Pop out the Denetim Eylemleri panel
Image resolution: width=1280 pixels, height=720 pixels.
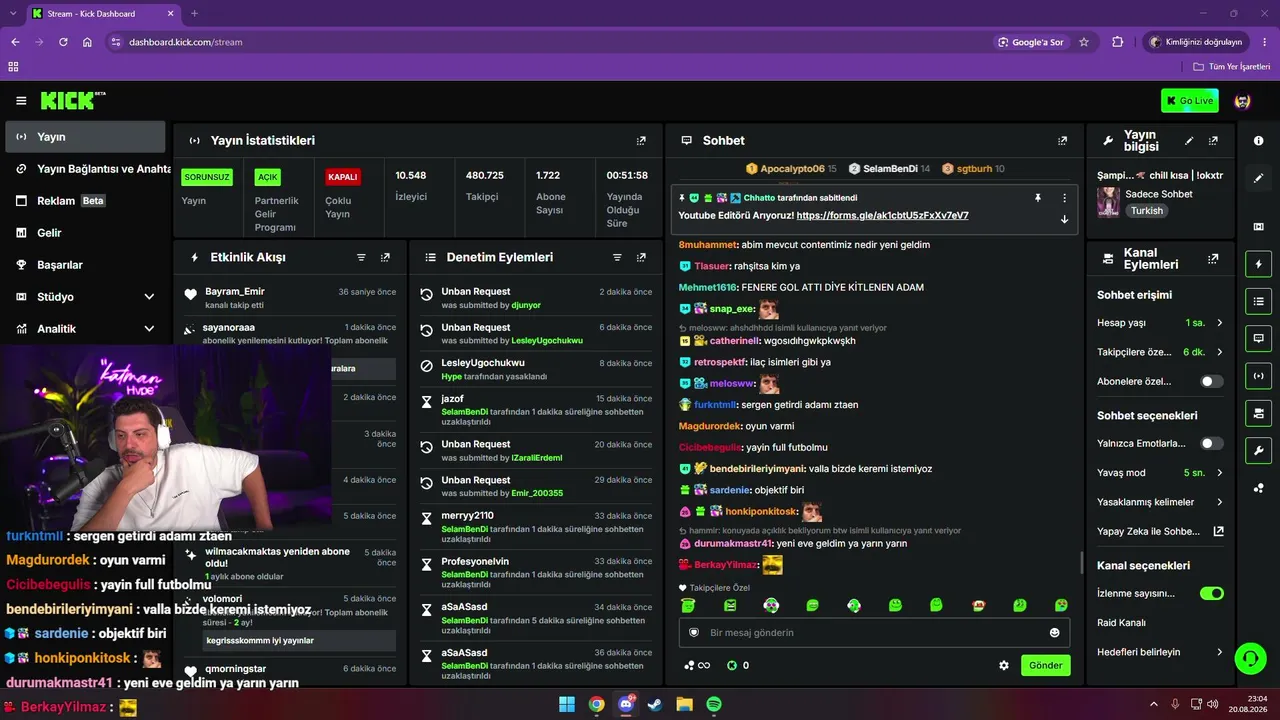[x=641, y=257]
